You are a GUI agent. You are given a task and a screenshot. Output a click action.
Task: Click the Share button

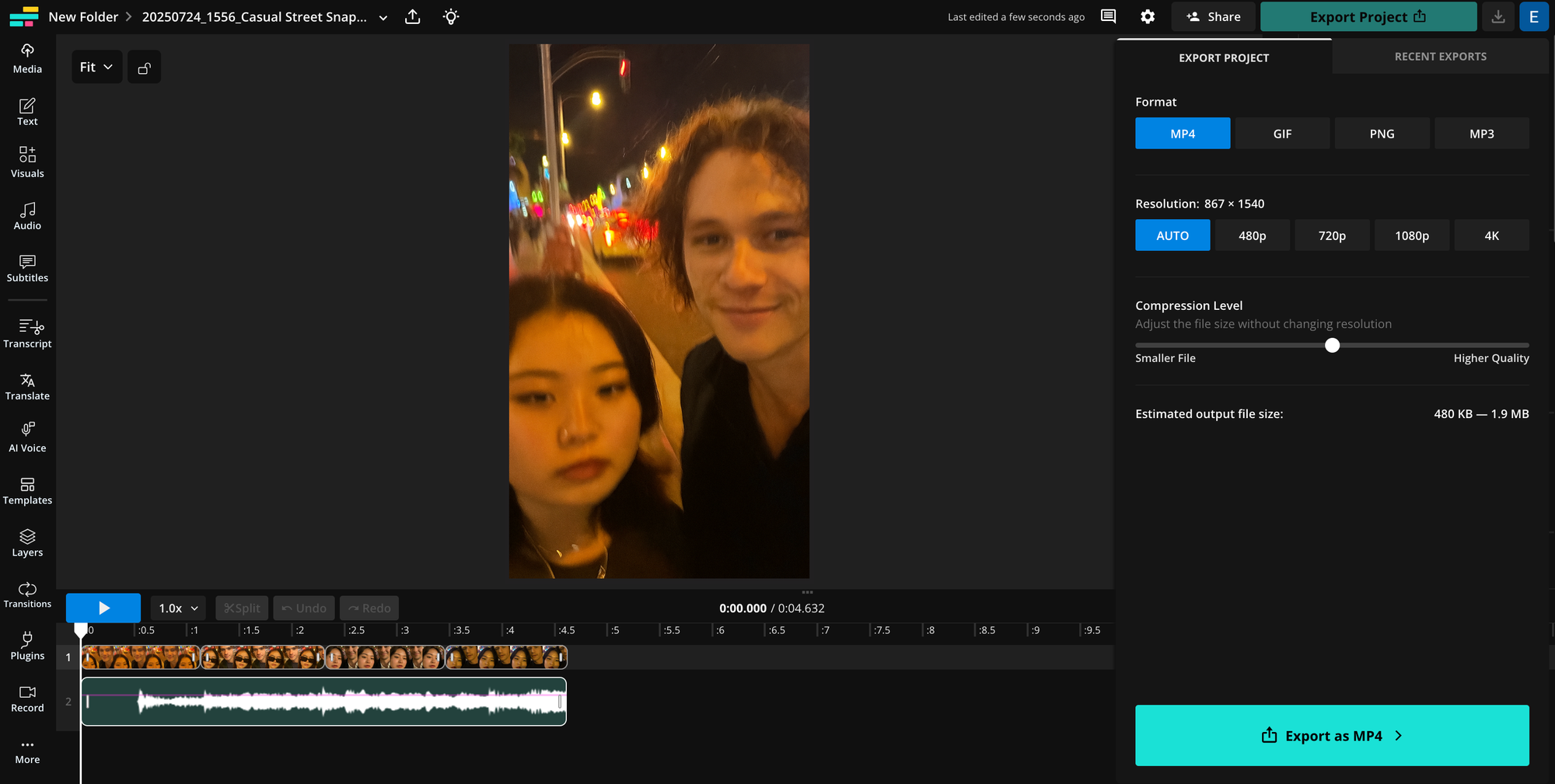click(1214, 16)
